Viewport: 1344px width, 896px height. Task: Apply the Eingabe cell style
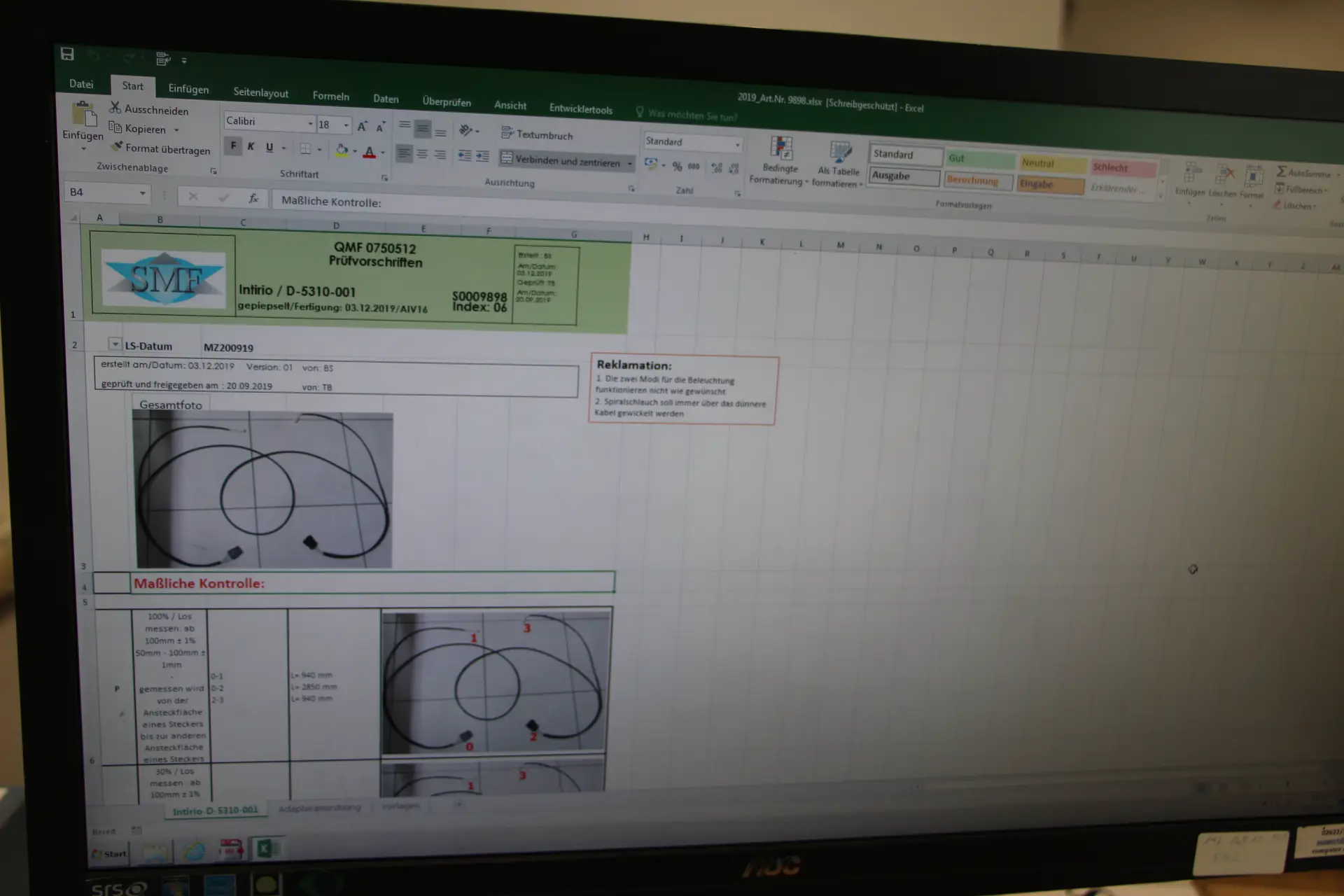[x=1050, y=184]
